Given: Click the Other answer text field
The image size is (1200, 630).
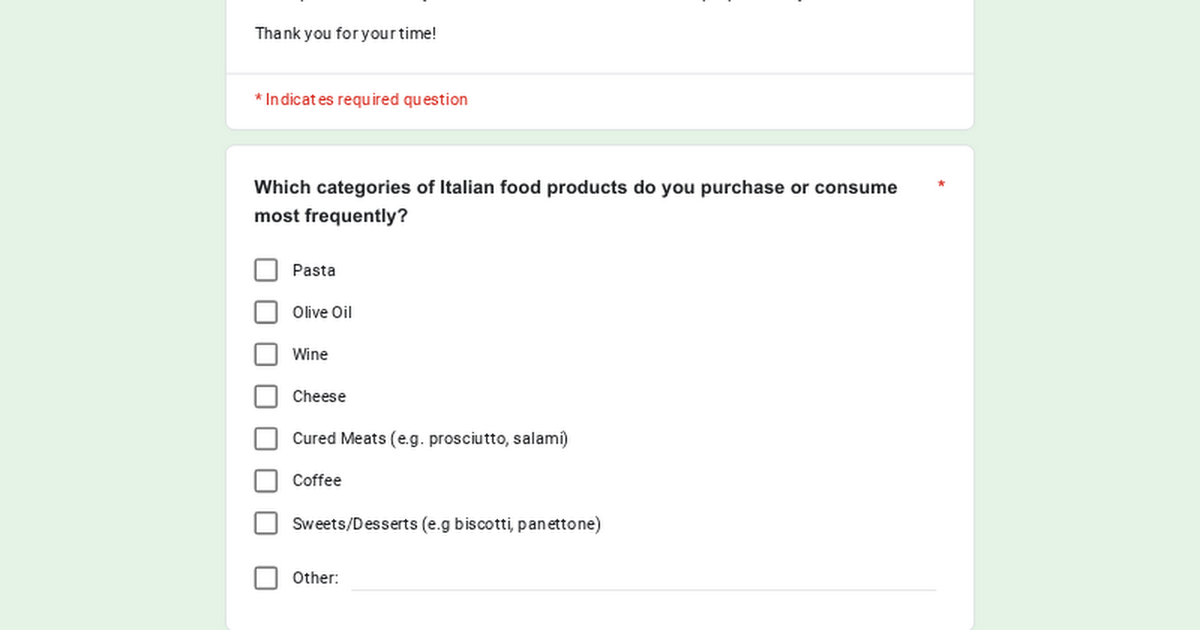Looking at the screenshot, I should (x=643, y=578).
